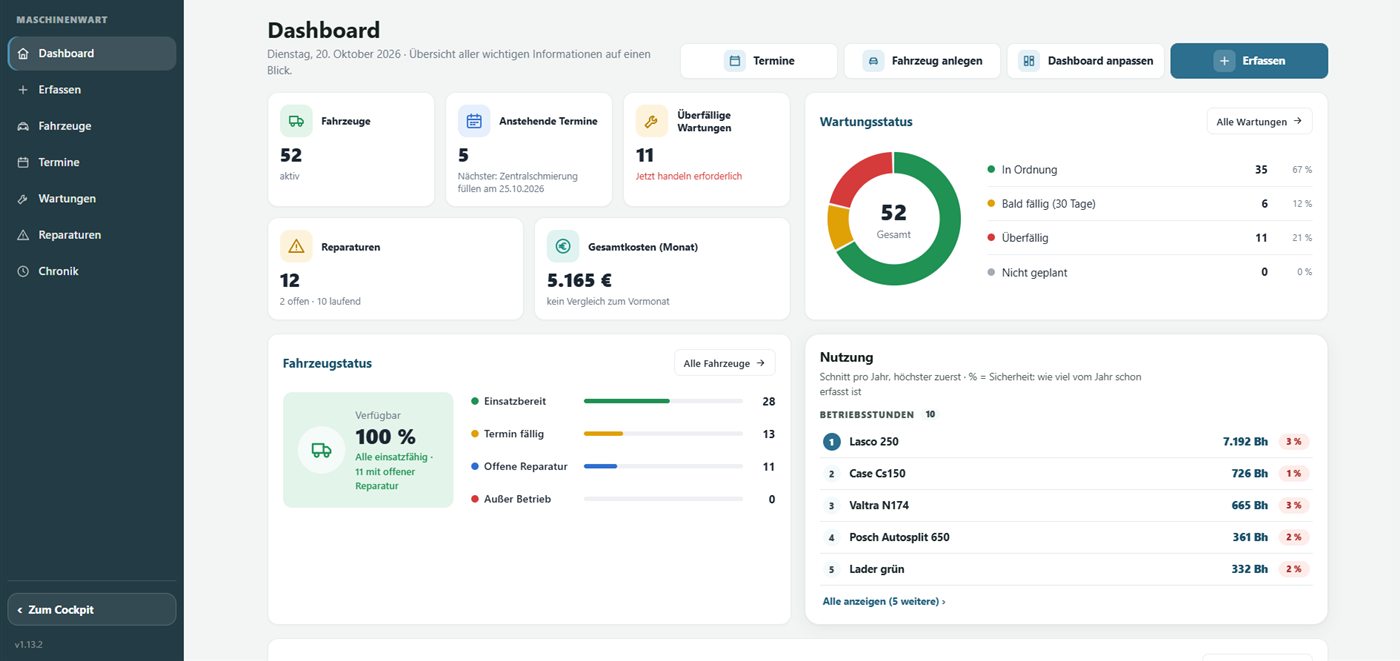Viewport: 1400px width, 661px height.
Task: Click the blue Erfassen button
Action: [1249, 61]
